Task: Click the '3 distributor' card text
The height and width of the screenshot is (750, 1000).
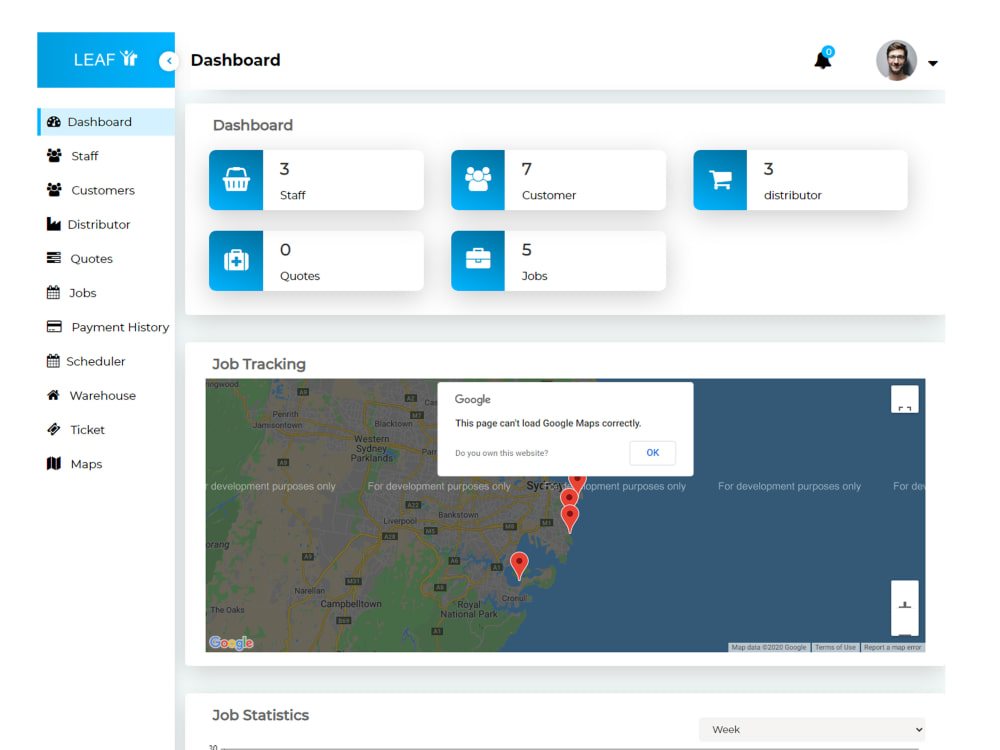Action: (792, 181)
